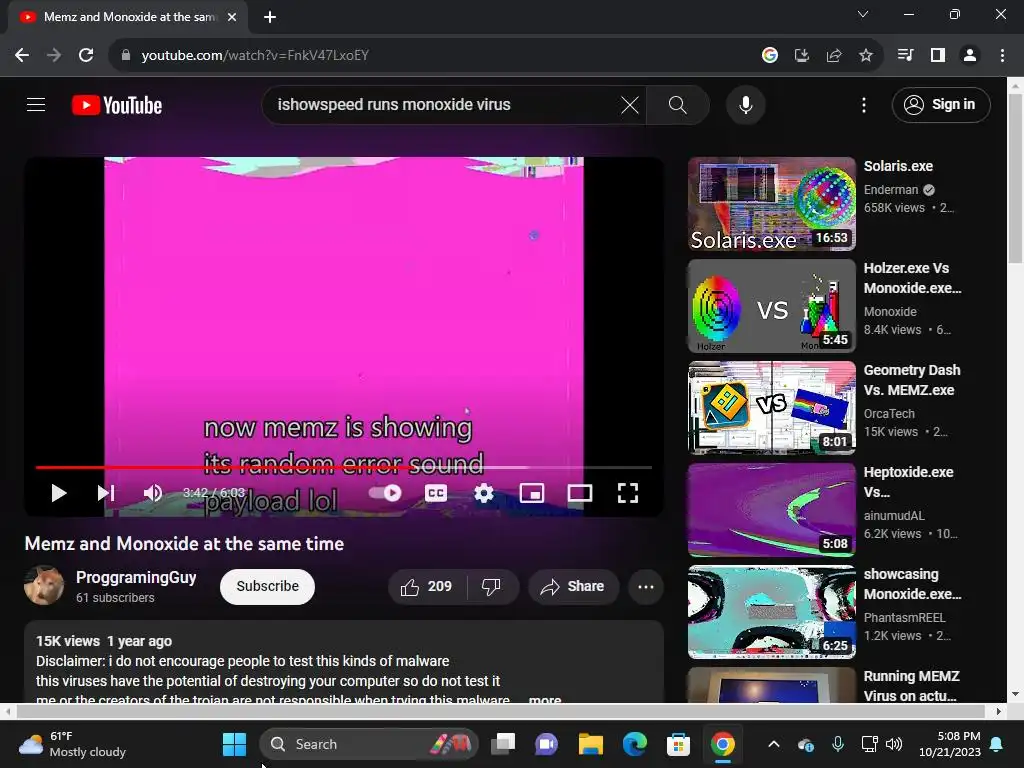Subscribe to ProggramingGuy
This screenshot has width=1024, height=768.
(x=267, y=586)
